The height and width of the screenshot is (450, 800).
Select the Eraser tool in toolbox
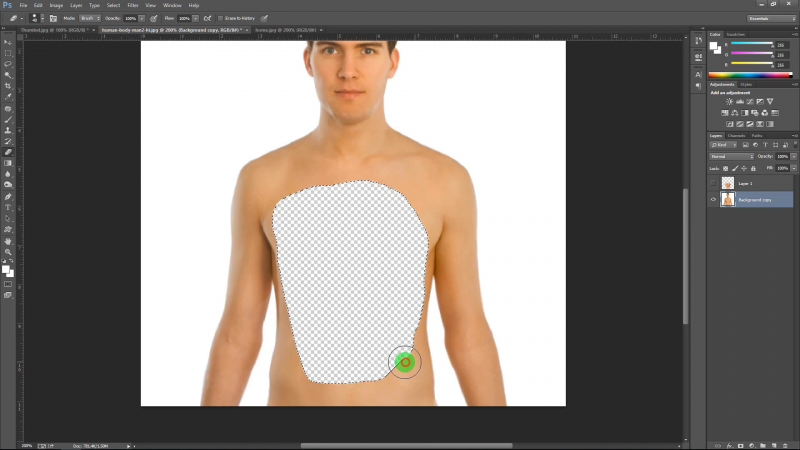click(x=8, y=152)
